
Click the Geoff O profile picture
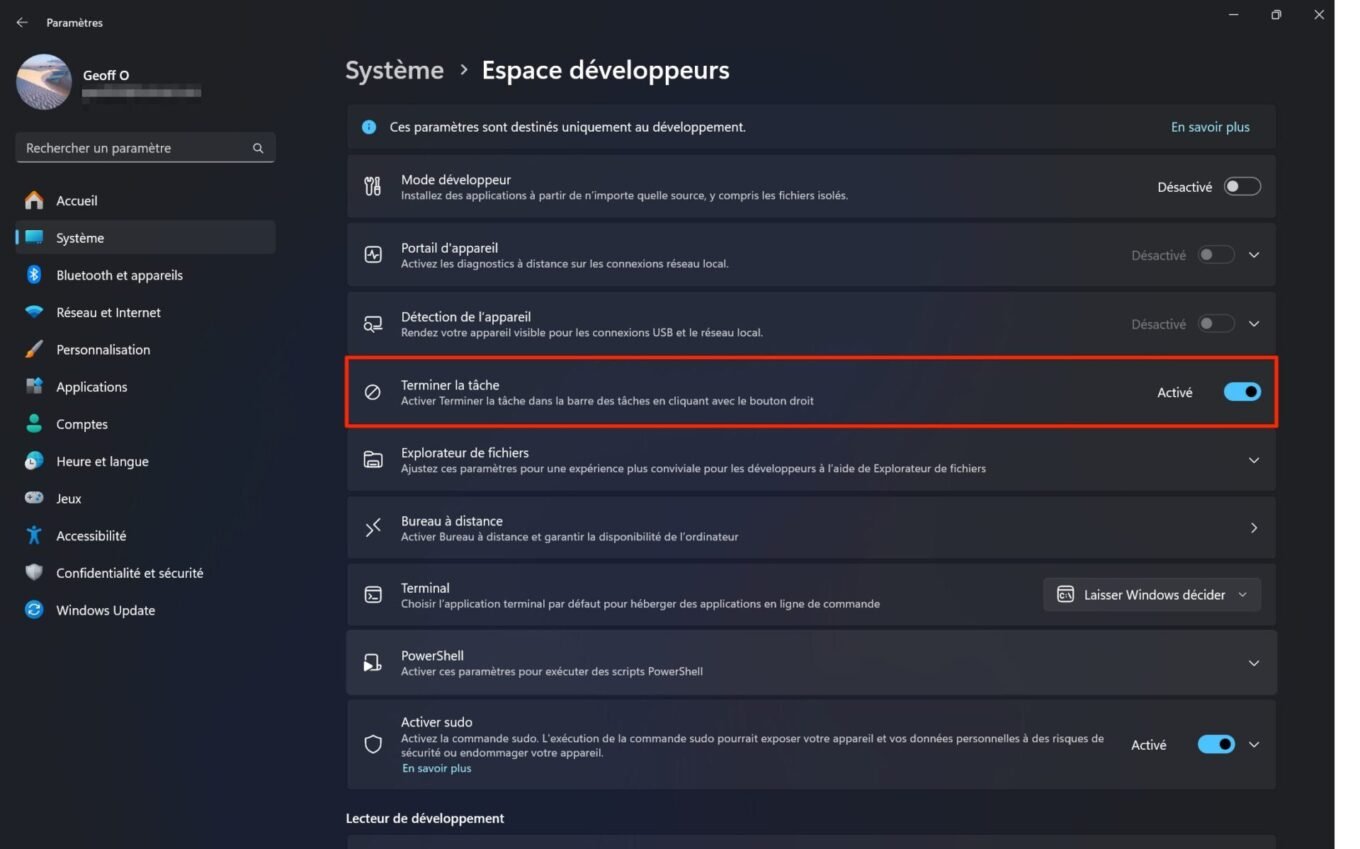point(44,82)
